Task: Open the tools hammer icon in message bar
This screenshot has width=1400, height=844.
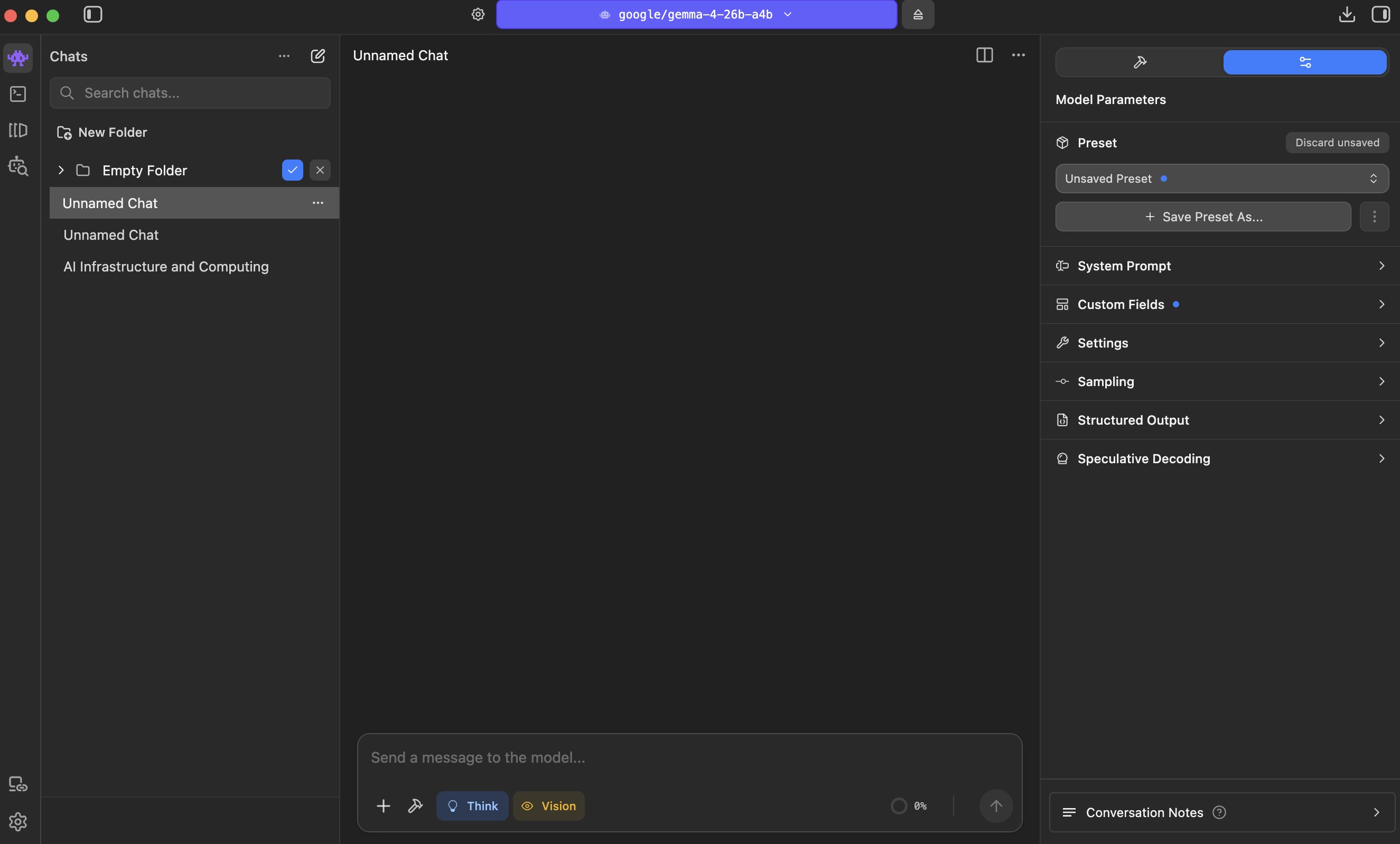Action: pos(415,806)
